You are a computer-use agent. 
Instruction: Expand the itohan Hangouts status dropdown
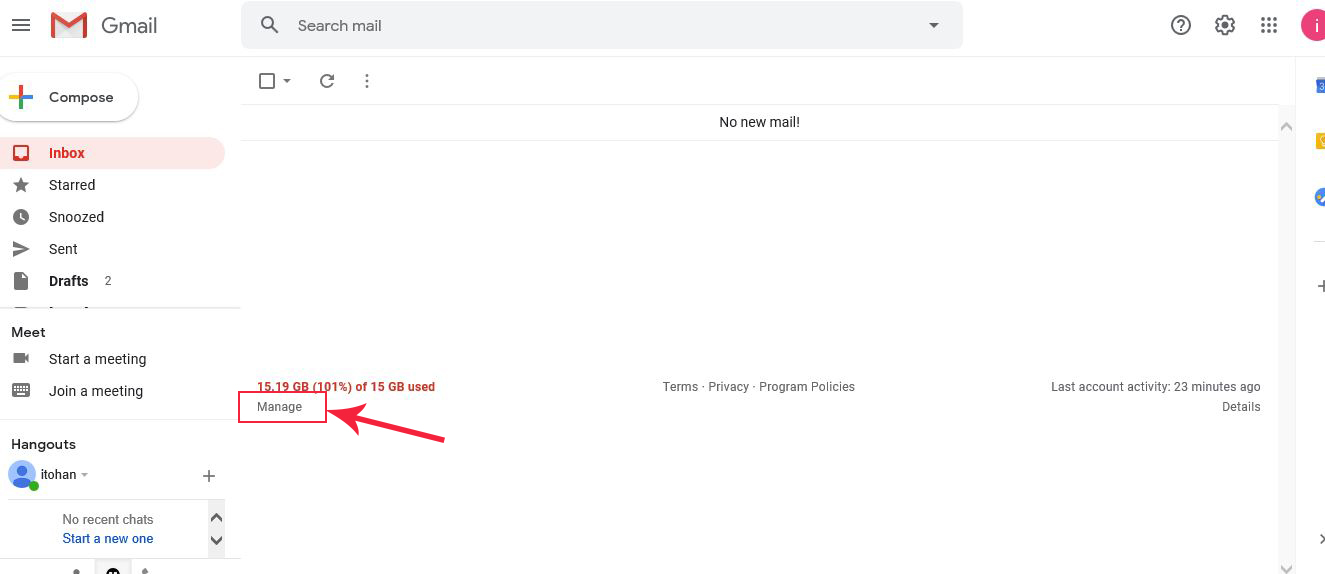click(85, 475)
